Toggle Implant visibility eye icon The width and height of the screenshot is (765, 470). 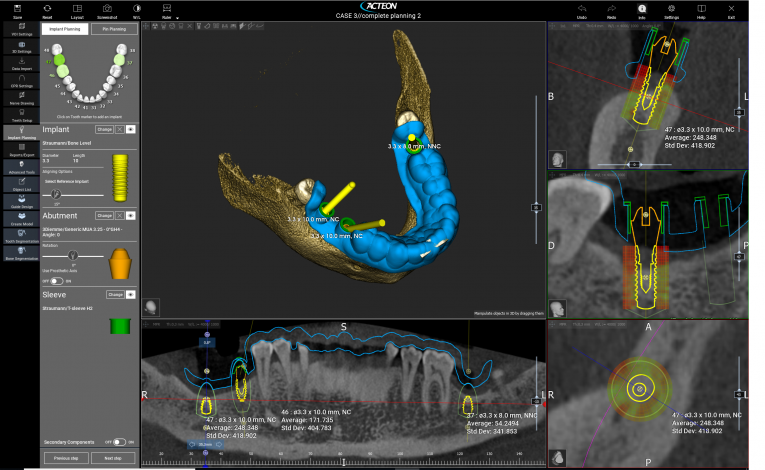131,129
